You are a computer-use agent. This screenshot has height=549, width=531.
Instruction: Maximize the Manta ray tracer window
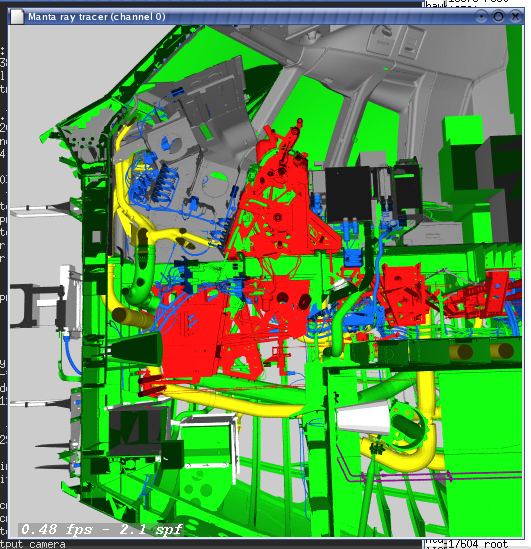(x=498, y=16)
